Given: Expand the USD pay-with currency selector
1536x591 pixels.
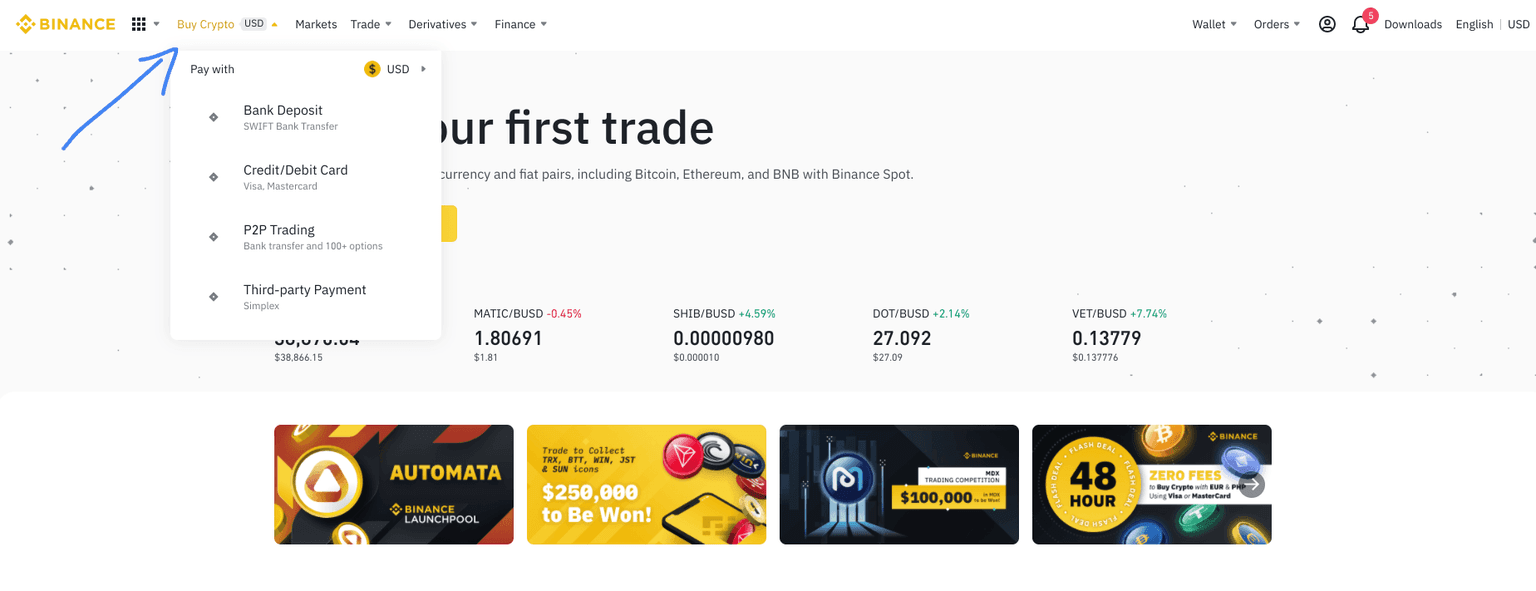Looking at the screenshot, I should click(397, 69).
